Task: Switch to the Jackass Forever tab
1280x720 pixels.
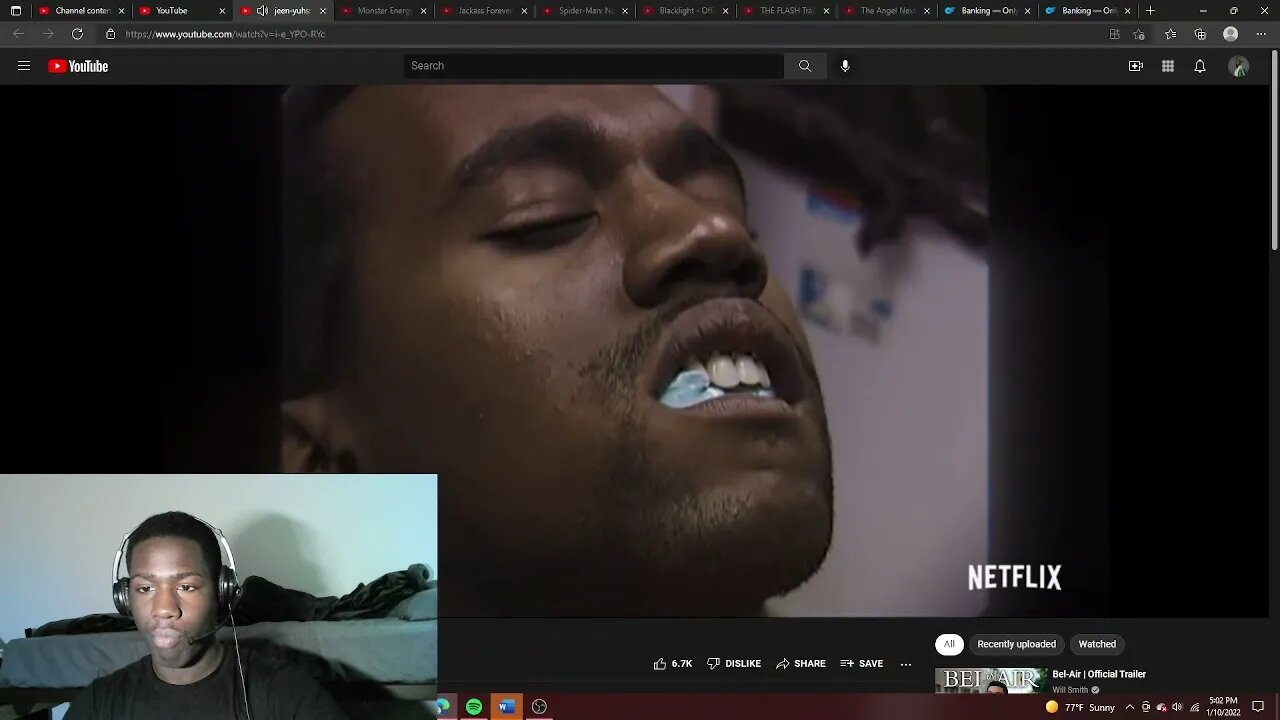Action: (484, 11)
